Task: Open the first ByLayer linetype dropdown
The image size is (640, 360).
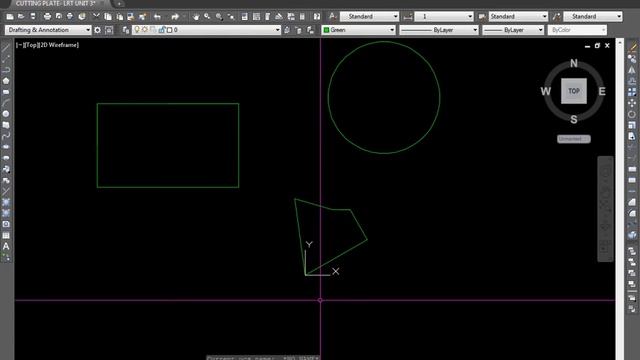Action: click(438, 30)
